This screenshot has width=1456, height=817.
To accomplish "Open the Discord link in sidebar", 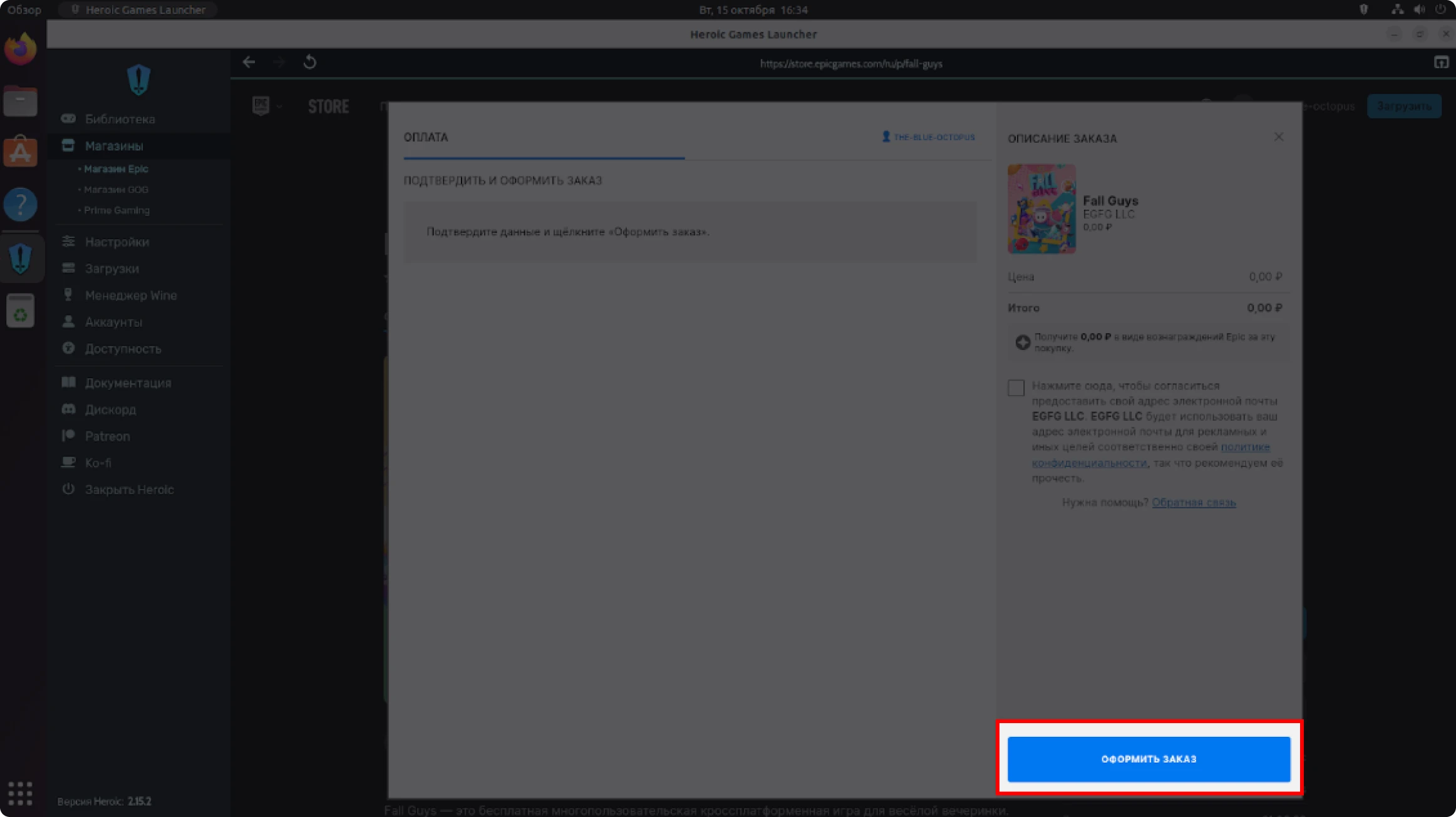I will click(110, 409).
